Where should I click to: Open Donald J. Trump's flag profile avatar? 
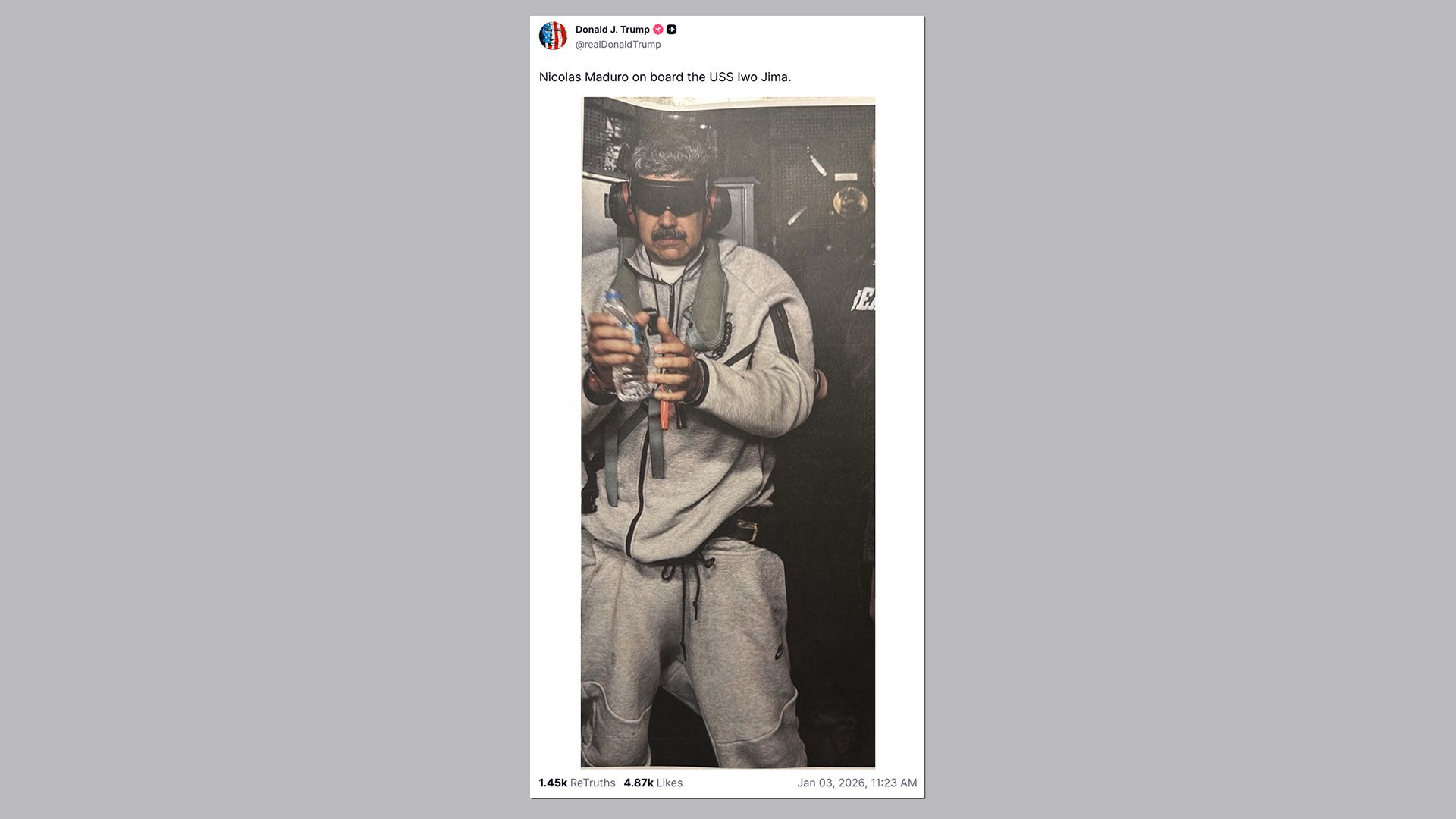click(x=553, y=36)
